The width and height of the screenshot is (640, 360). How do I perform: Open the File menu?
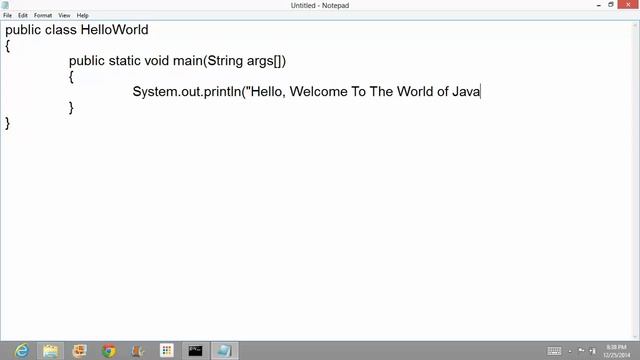click(7, 15)
